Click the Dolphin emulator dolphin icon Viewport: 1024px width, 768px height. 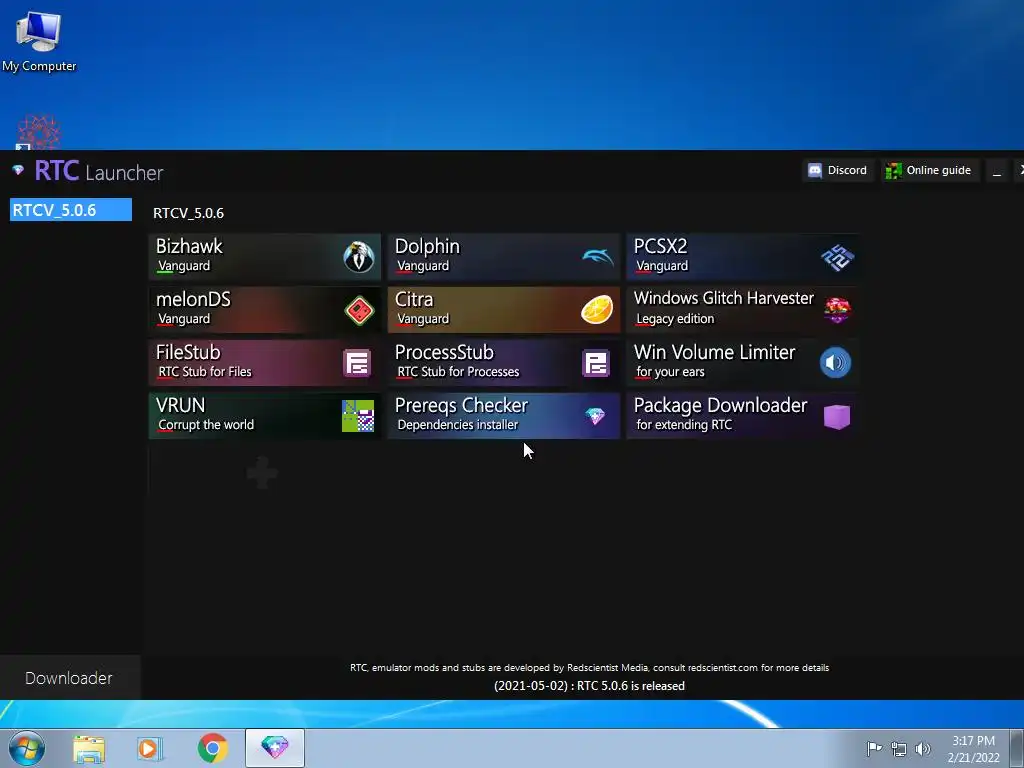click(598, 257)
